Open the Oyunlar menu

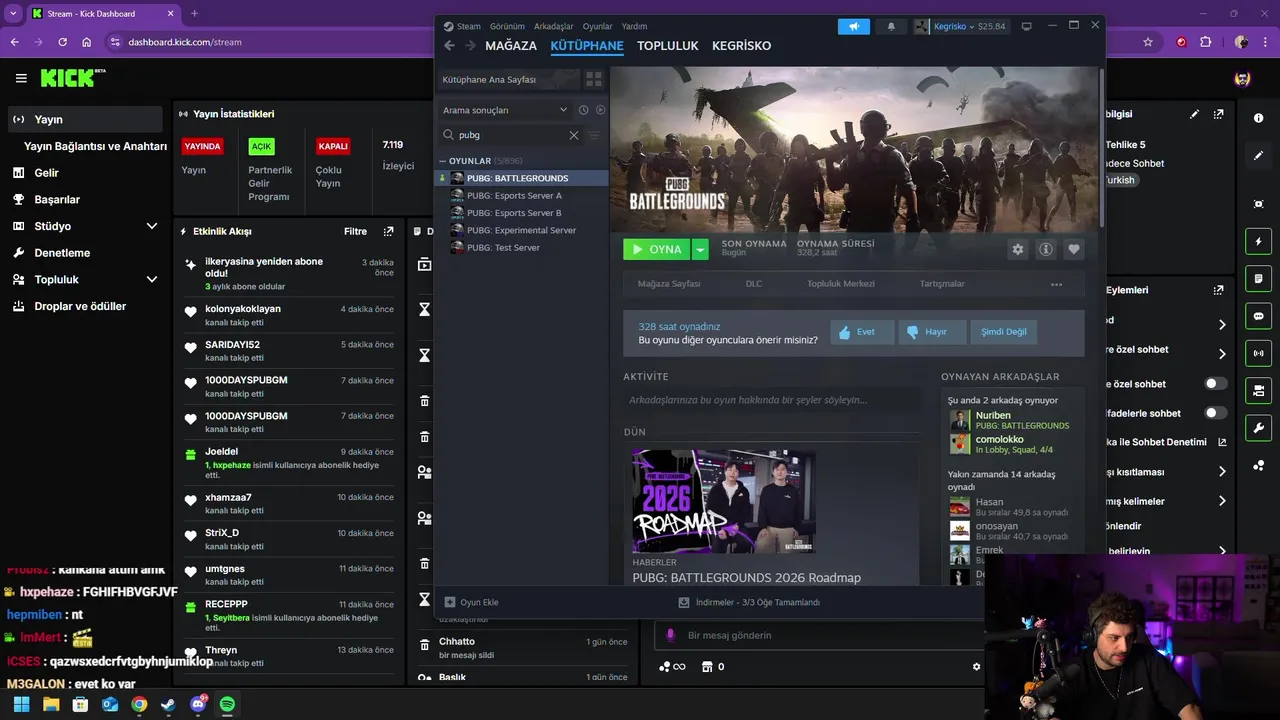[x=598, y=26]
